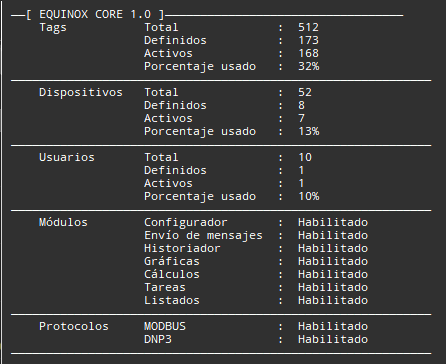Select the Tags percentage 32%

[x=309, y=66]
